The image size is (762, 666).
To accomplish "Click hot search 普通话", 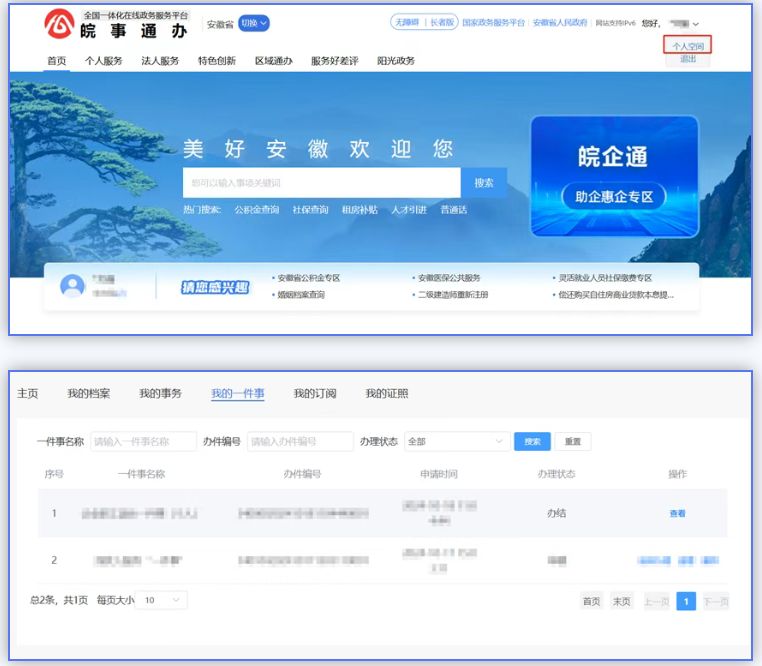I will point(453,210).
